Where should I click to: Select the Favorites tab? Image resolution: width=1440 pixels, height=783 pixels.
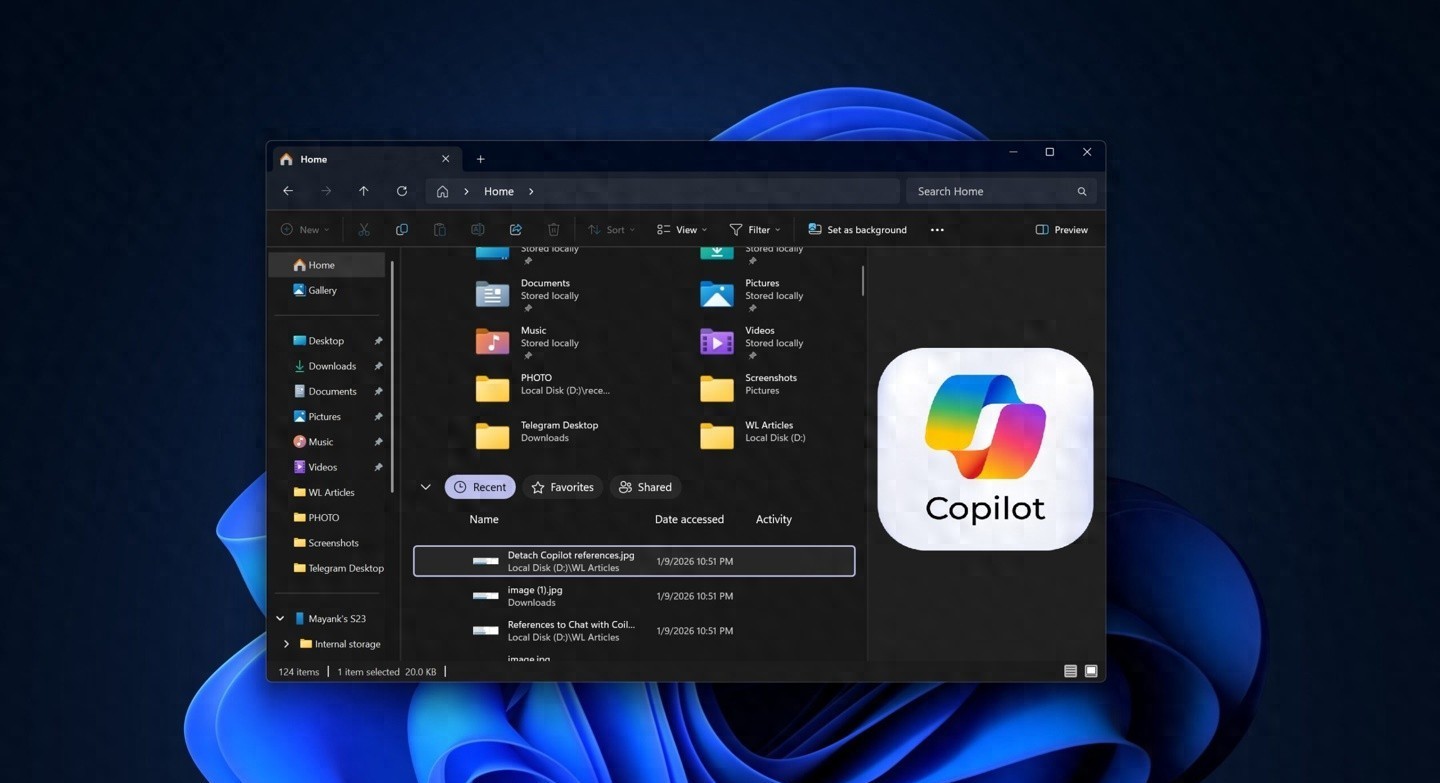pos(562,487)
